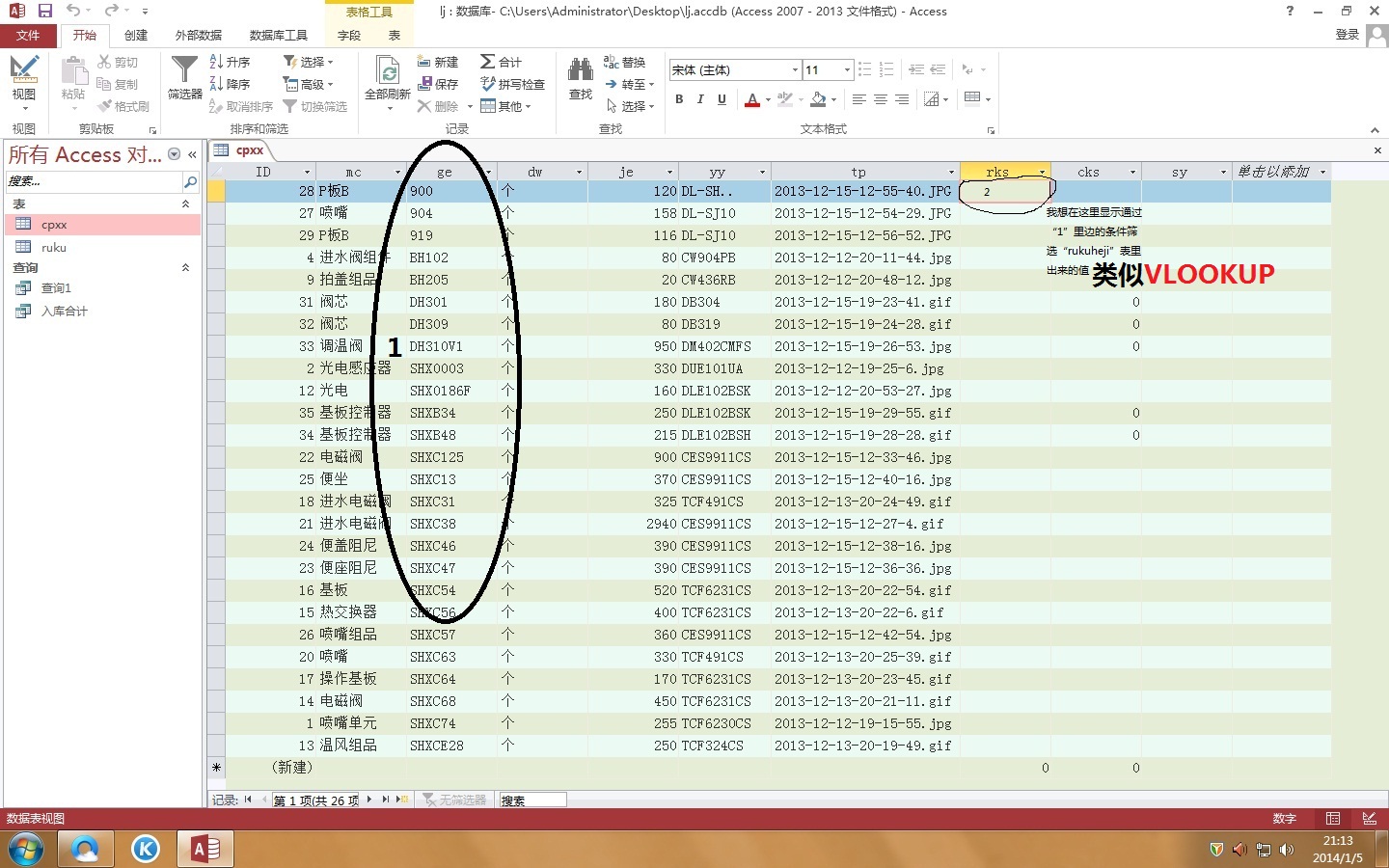Toggle italic formatting

(700, 99)
